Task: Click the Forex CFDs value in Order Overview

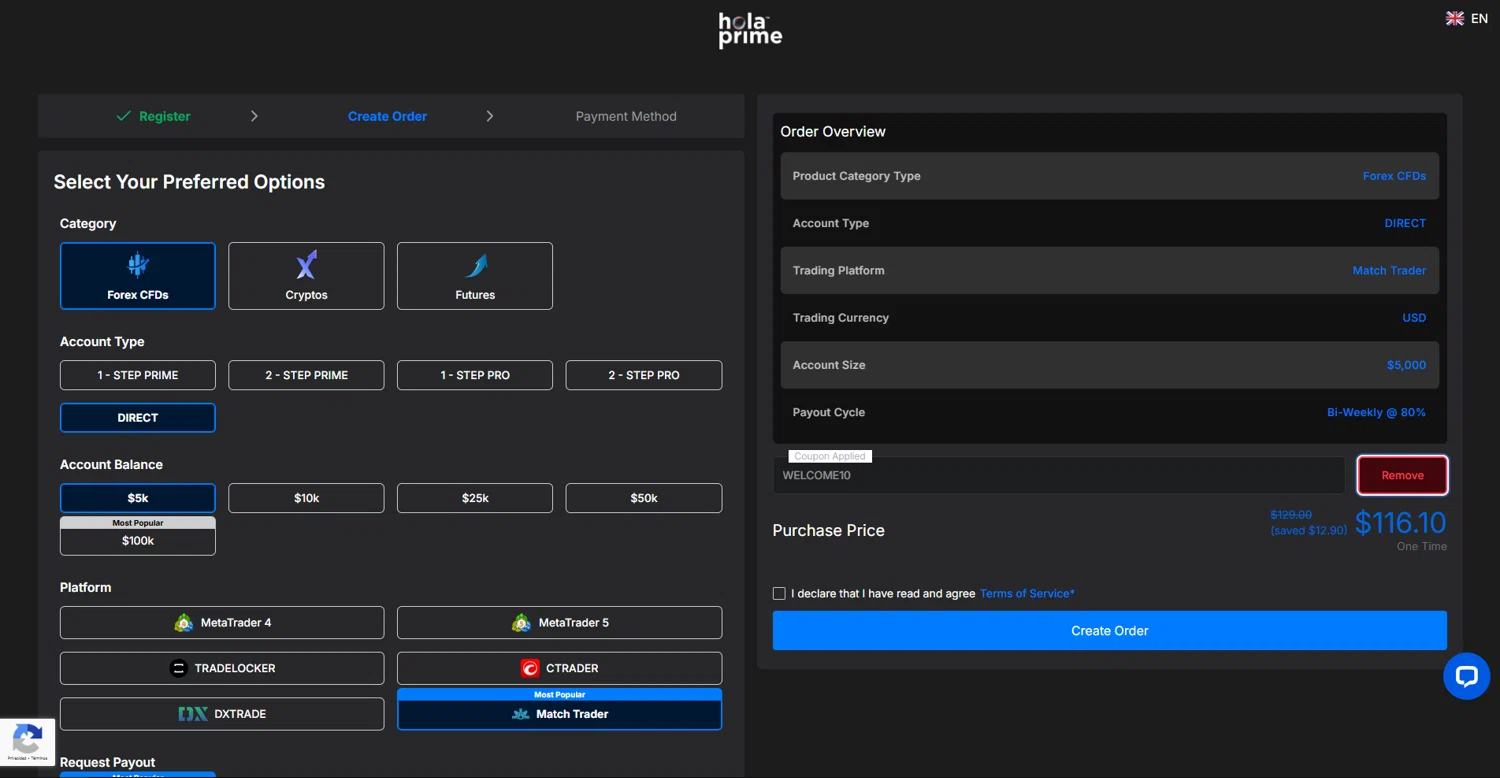Action: pyautogui.click(x=1394, y=176)
